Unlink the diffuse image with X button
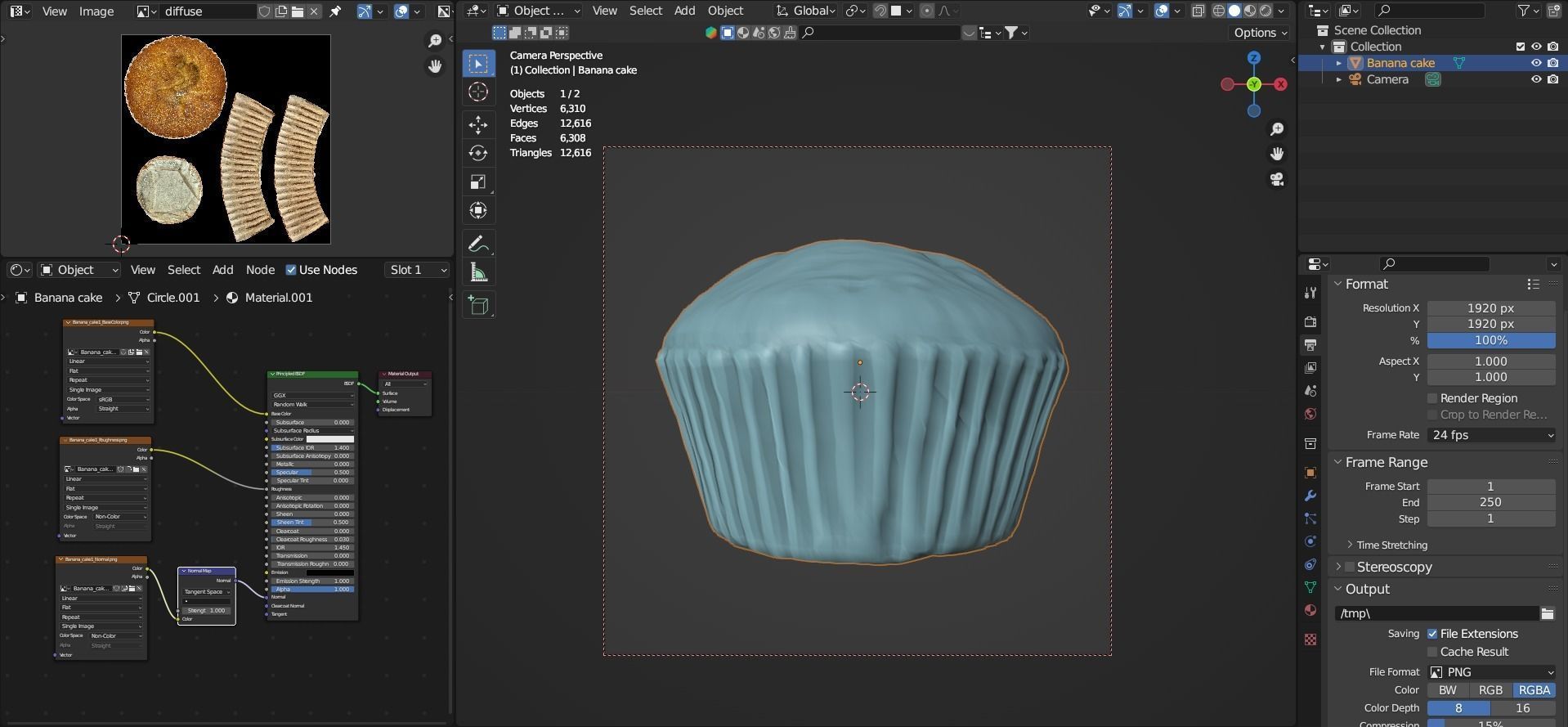Image resolution: width=1568 pixels, height=727 pixels. pos(314,11)
